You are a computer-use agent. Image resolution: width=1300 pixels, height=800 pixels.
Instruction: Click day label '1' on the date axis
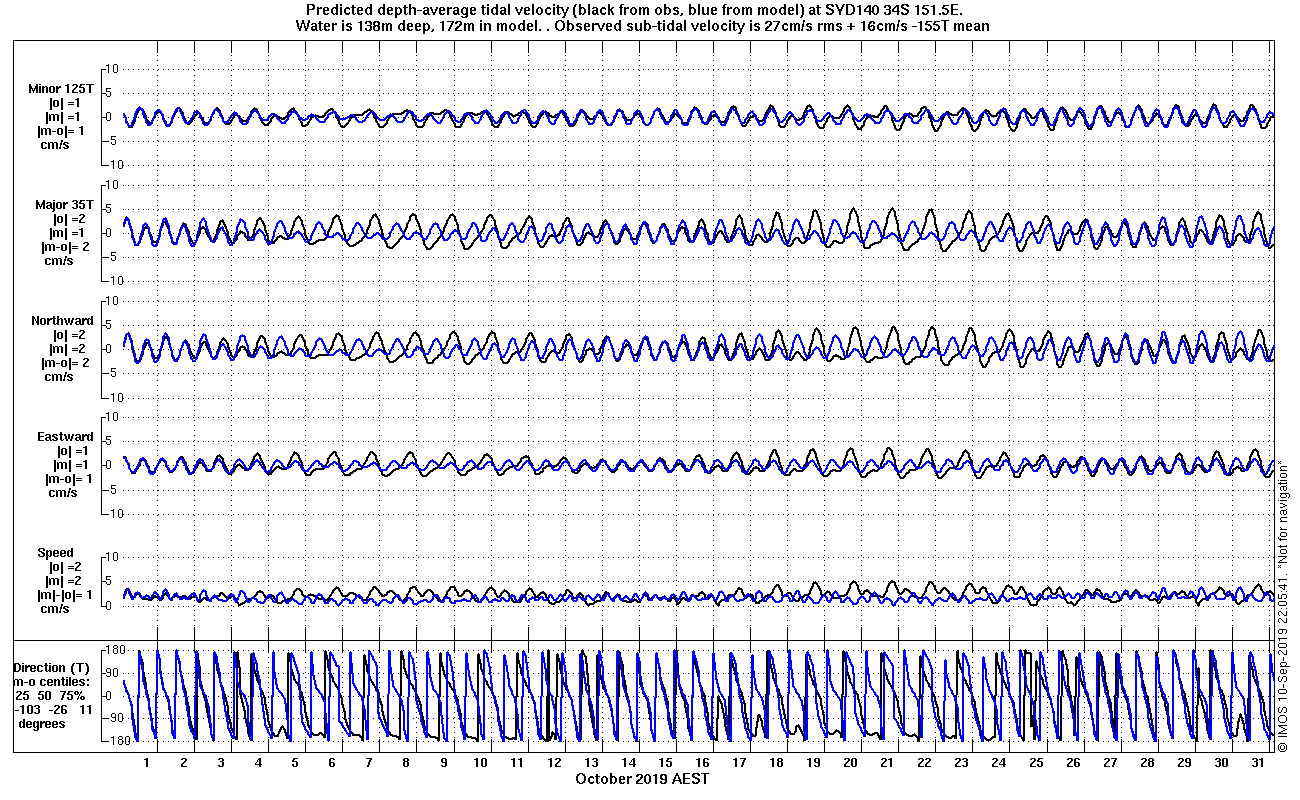tap(146, 762)
